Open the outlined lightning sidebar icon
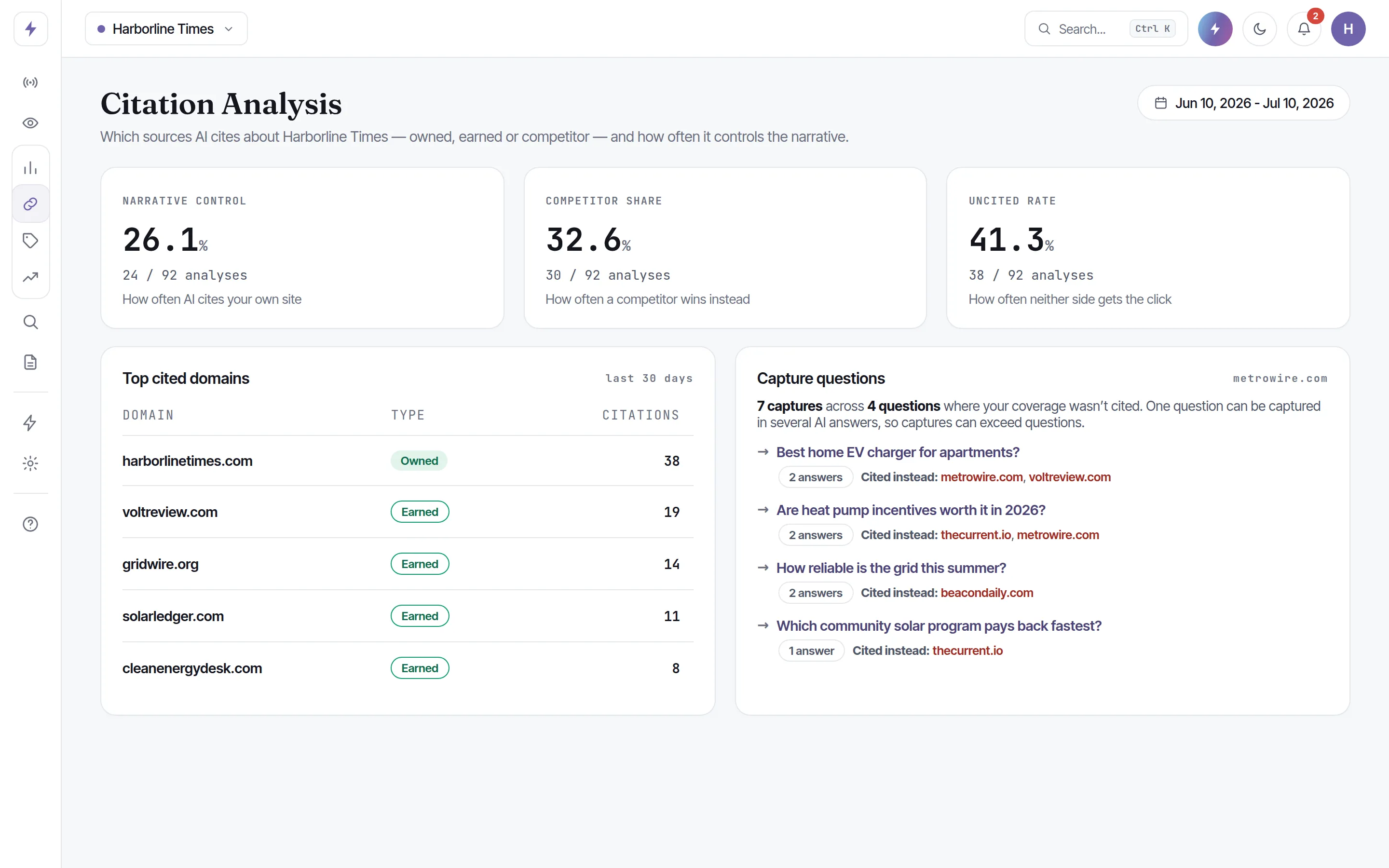Image resolution: width=1389 pixels, height=868 pixels. point(30,423)
